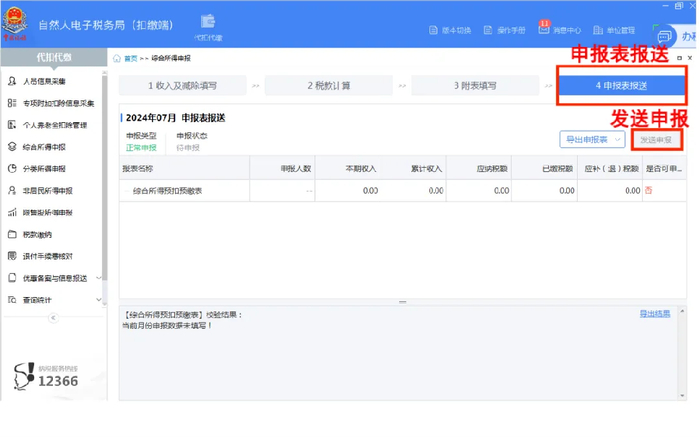Open the chat bubble 办税 assistant
The image size is (700, 438).
tap(663, 37)
